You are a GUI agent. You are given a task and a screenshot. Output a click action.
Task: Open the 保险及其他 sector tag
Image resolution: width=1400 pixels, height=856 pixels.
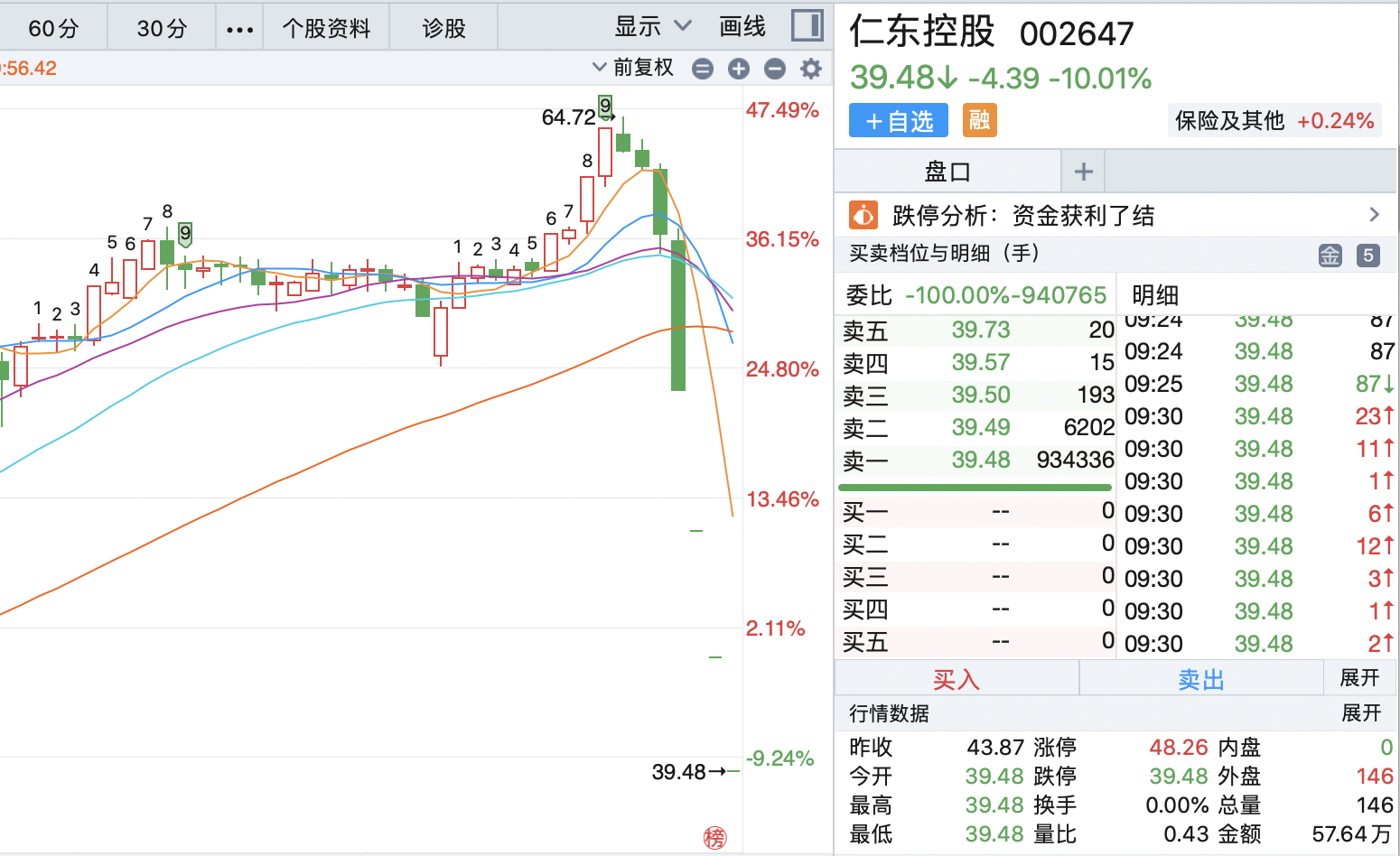pos(1274,121)
